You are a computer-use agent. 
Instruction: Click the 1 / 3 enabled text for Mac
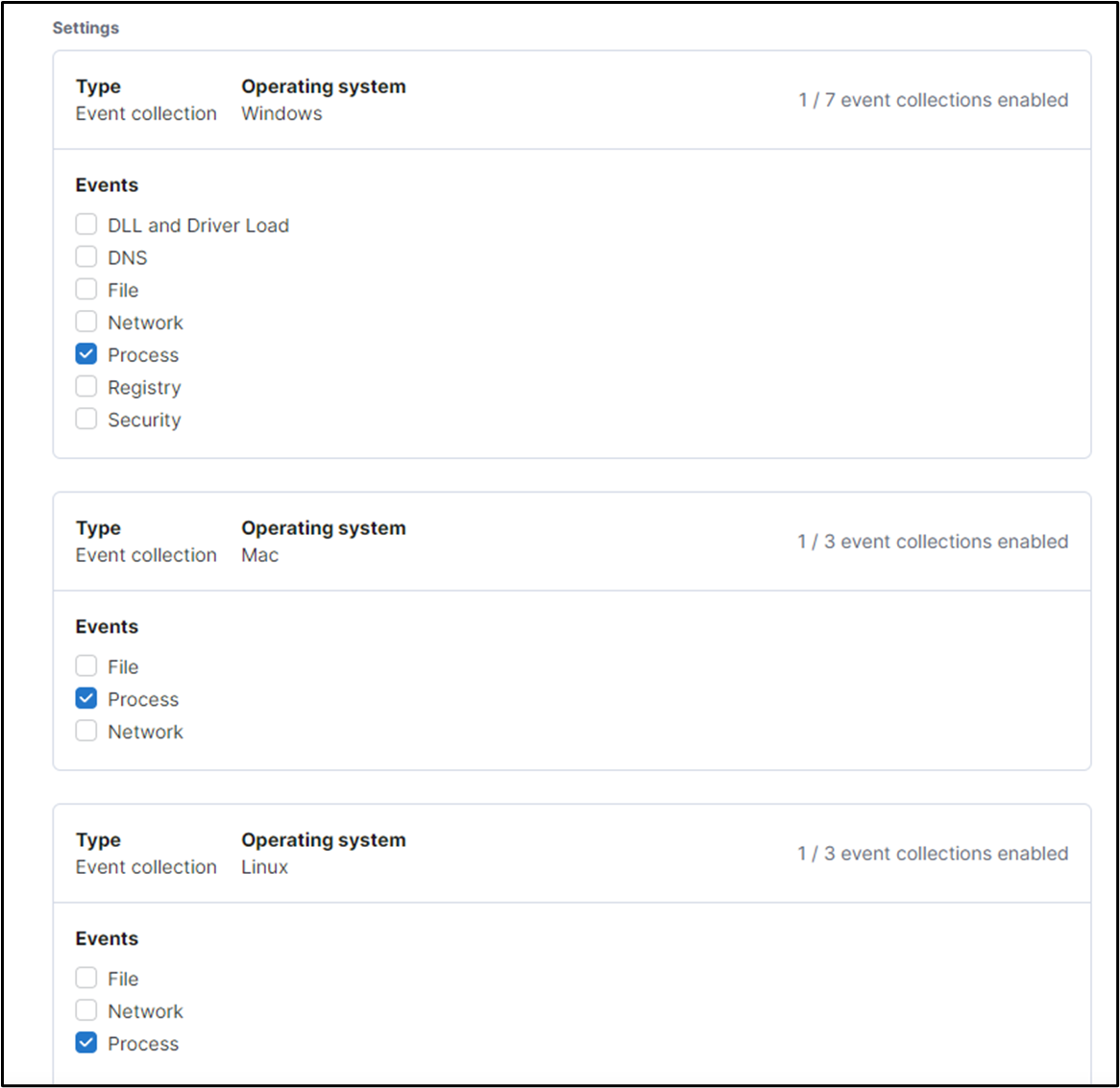pyautogui.click(x=934, y=541)
